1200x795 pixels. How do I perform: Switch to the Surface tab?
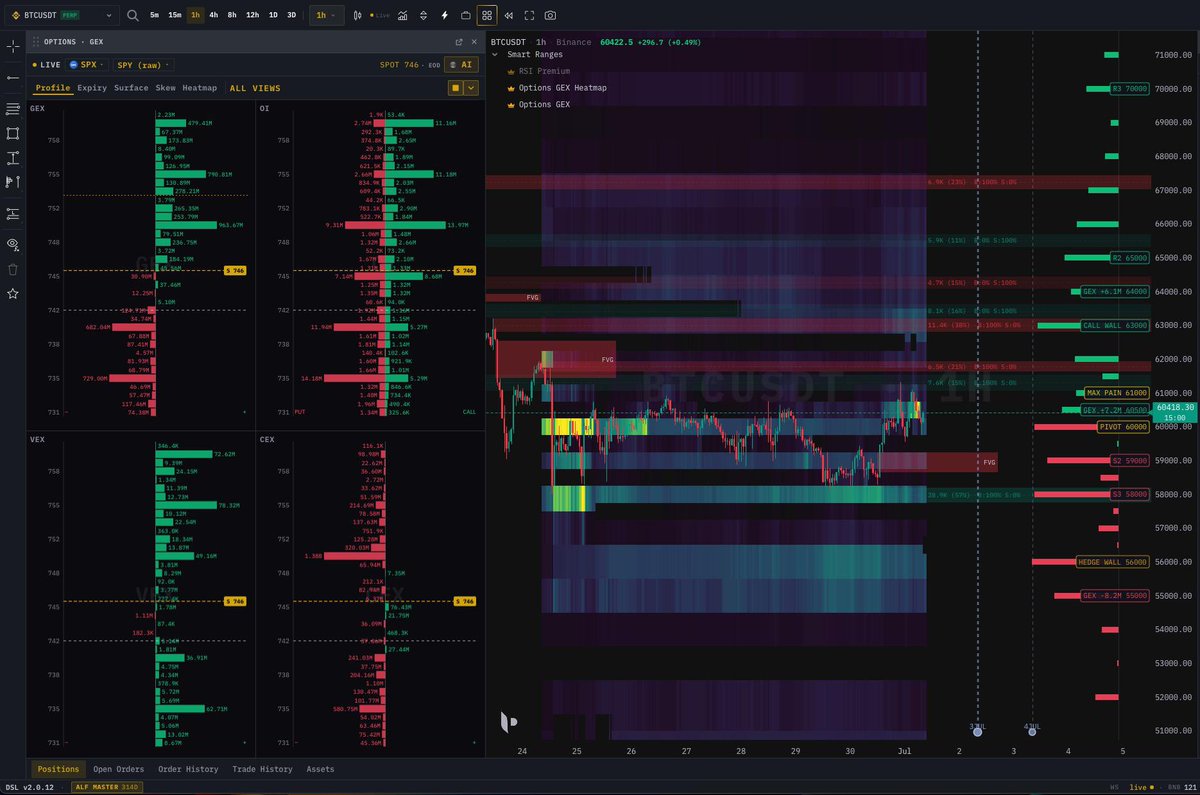pyautogui.click(x=131, y=88)
